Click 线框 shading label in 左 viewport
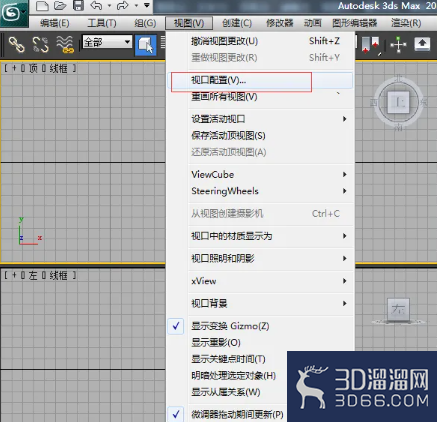437x422 pixels. (58, 275)
